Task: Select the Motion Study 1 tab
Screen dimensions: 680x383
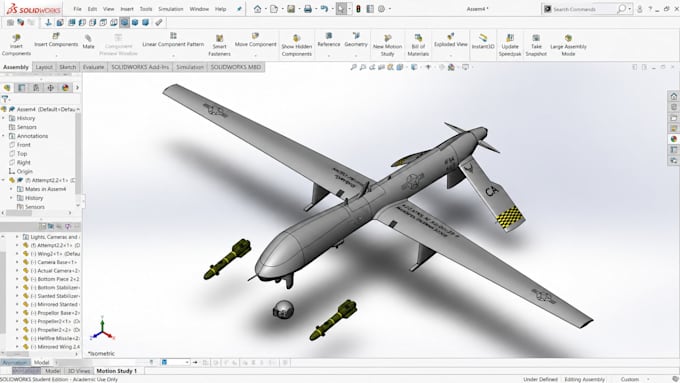Action: [116, 371]
